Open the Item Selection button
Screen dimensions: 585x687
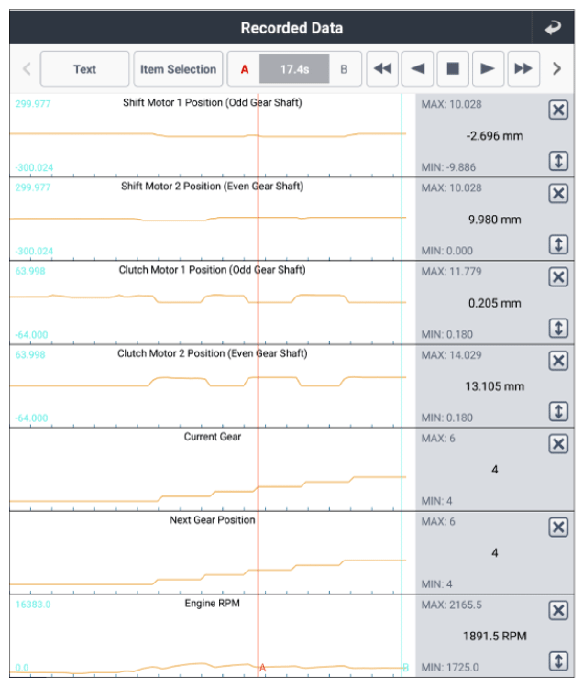[178, 69]
